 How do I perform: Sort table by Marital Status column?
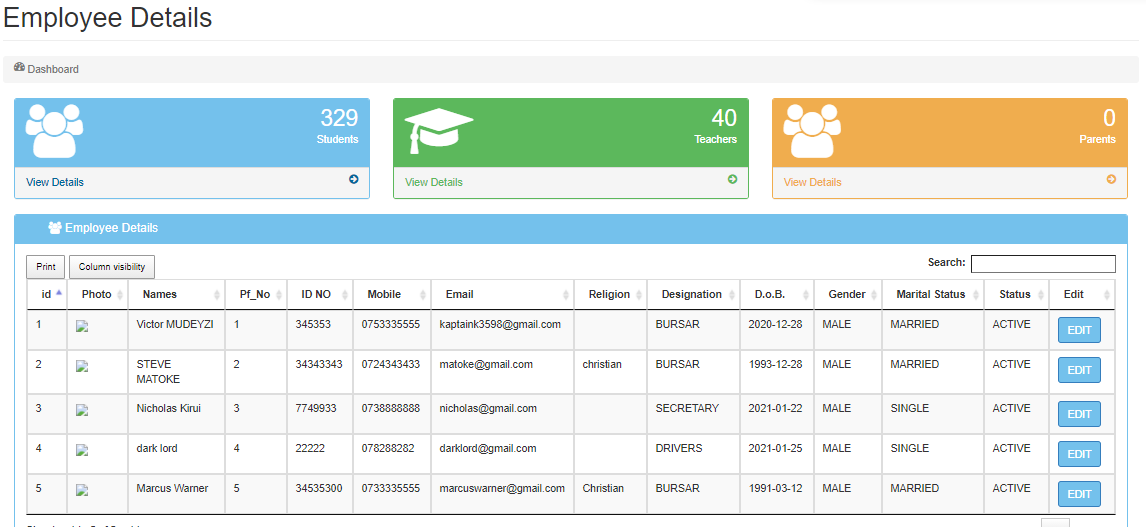point(930,294)
